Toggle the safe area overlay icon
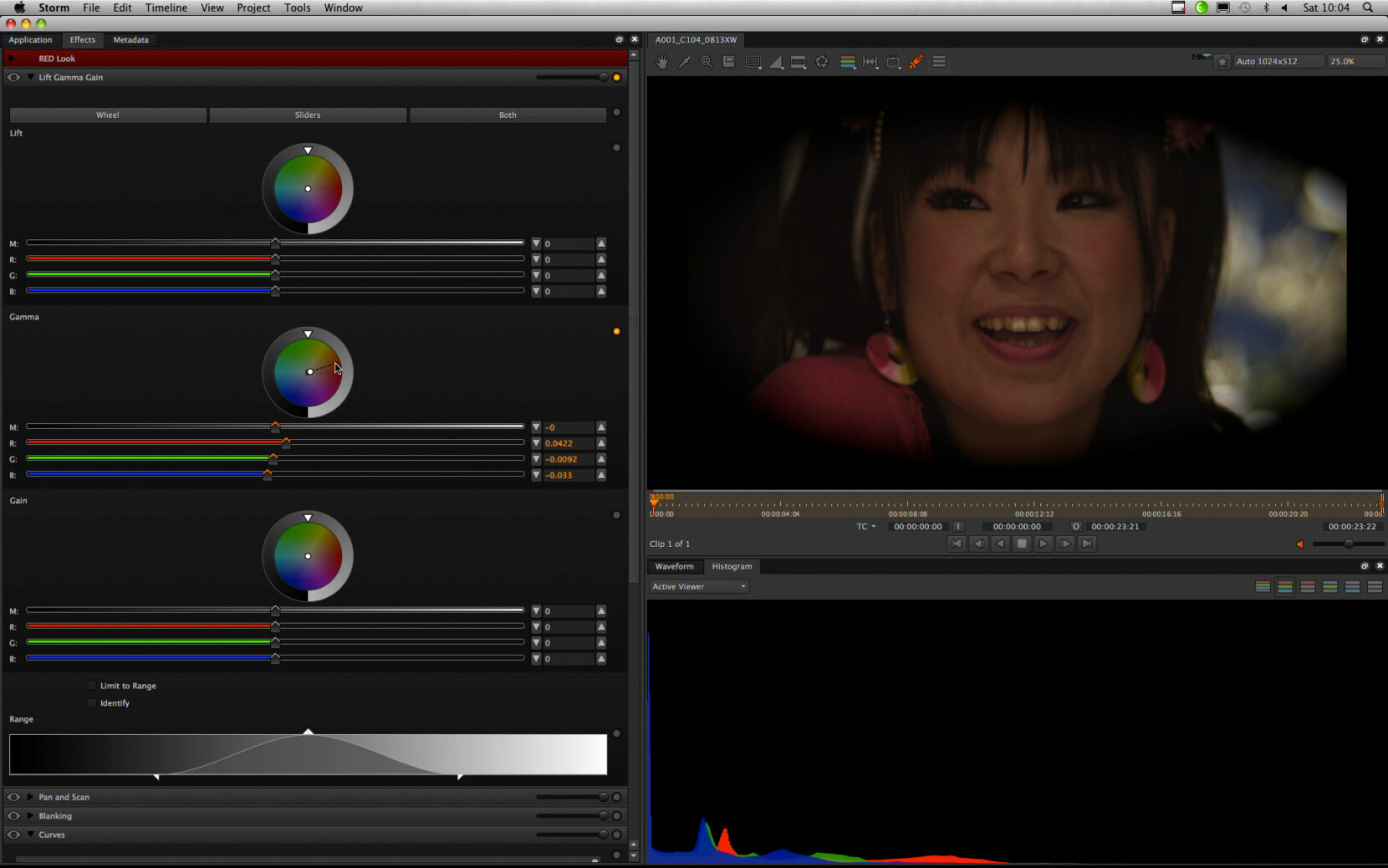Viewport: 1388px width, 868px height. click(x=754, y=61)
